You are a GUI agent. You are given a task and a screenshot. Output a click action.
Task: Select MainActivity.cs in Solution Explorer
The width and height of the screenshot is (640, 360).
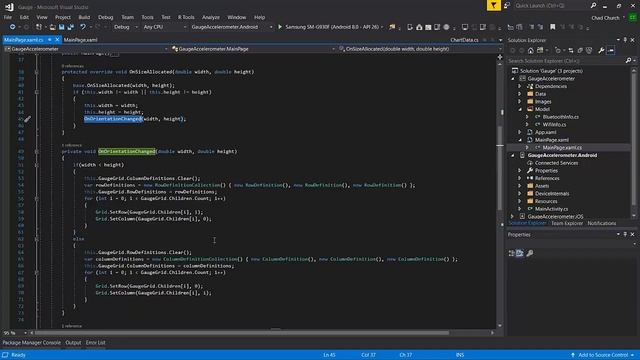click(x=551, y=209)
